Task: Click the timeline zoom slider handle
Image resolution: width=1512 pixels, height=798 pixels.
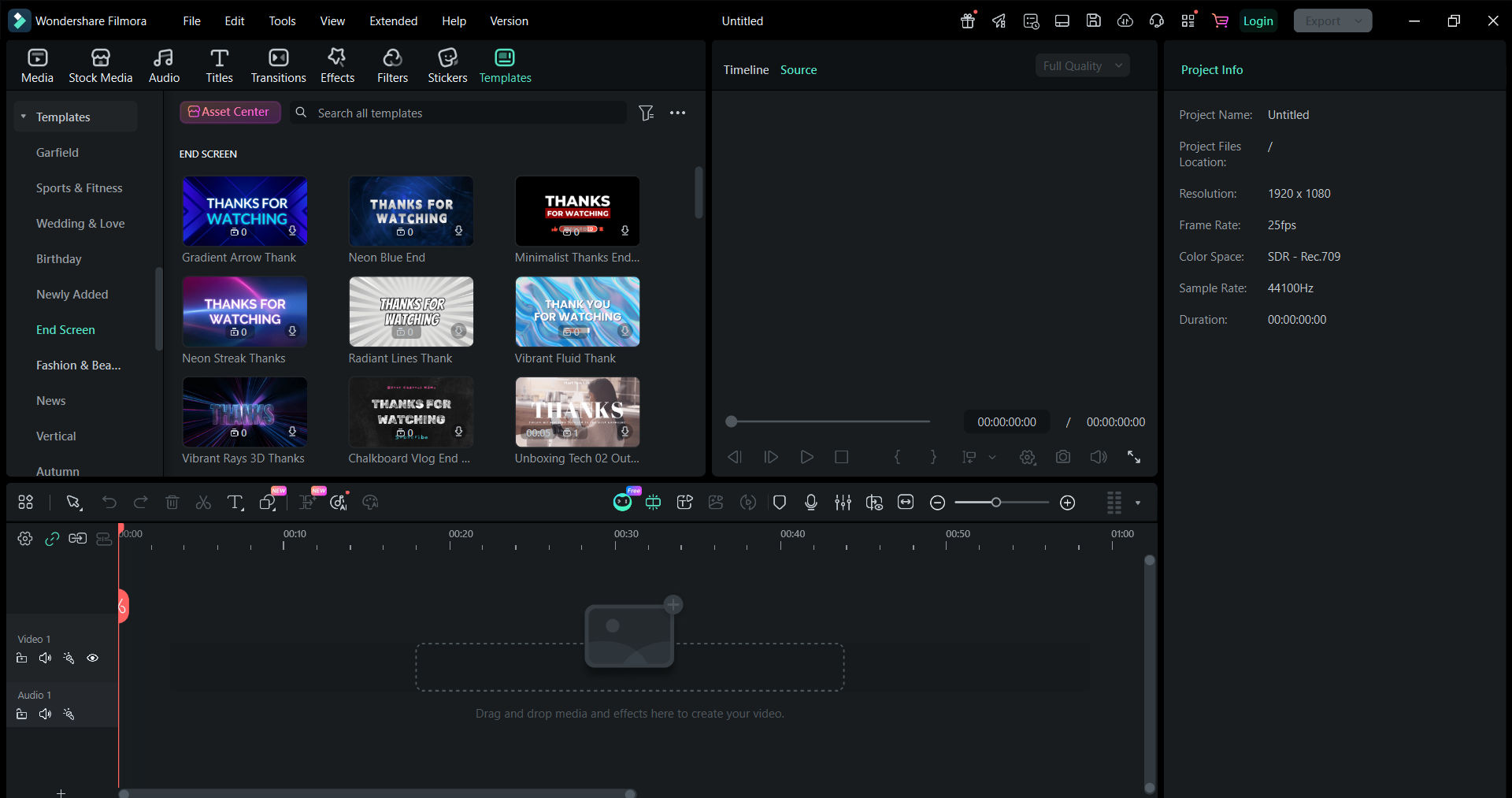Action: point(996,502)
